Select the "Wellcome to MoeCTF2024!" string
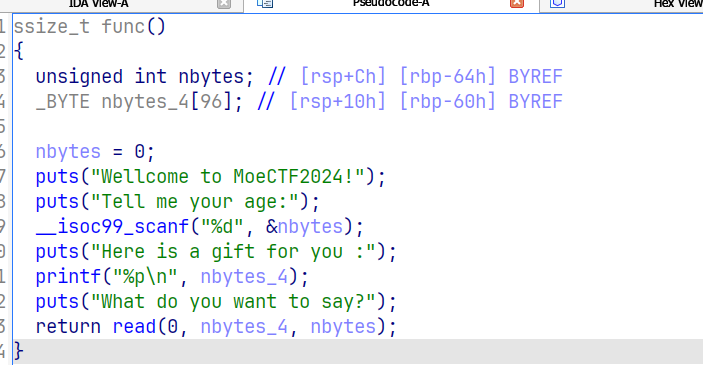Image resolution: width=703 pixels, height=365 pixels. click(228, 177)
